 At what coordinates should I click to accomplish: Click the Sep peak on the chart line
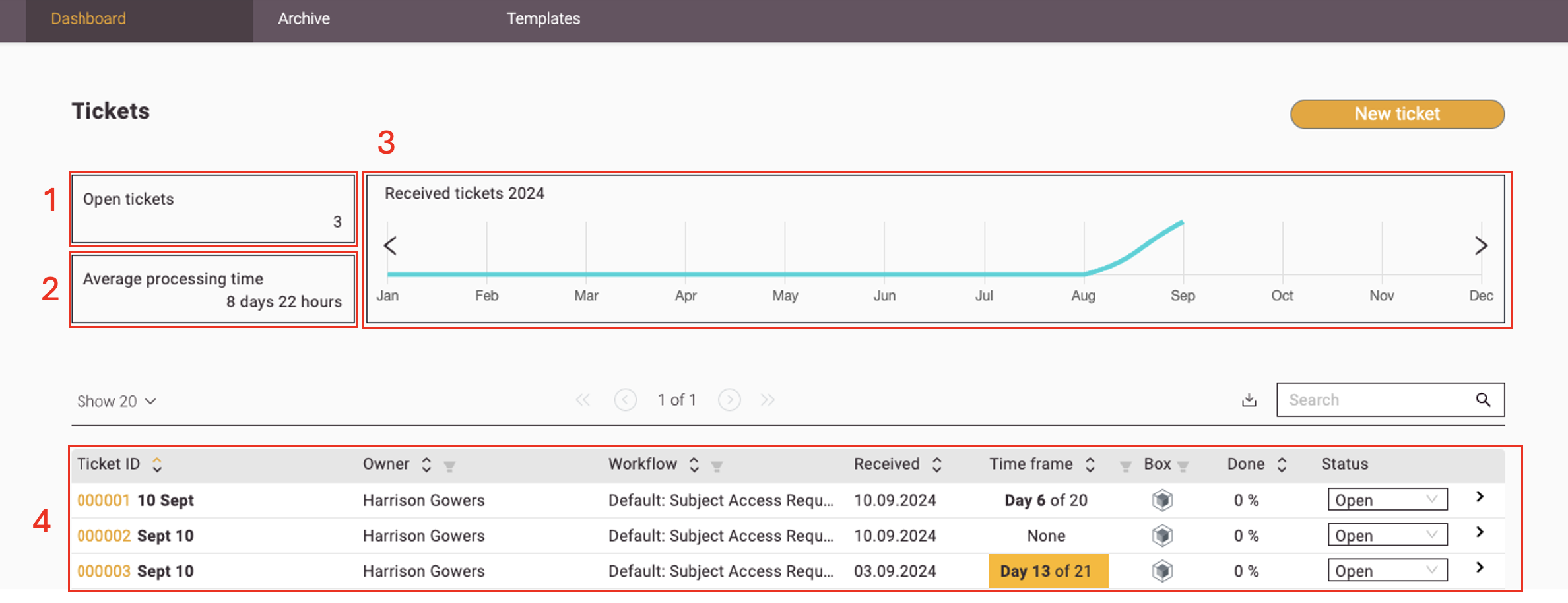[x=1182, y=223]
